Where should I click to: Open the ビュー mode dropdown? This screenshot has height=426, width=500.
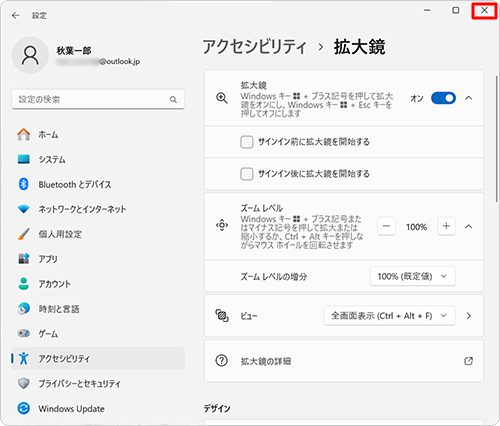390,316
